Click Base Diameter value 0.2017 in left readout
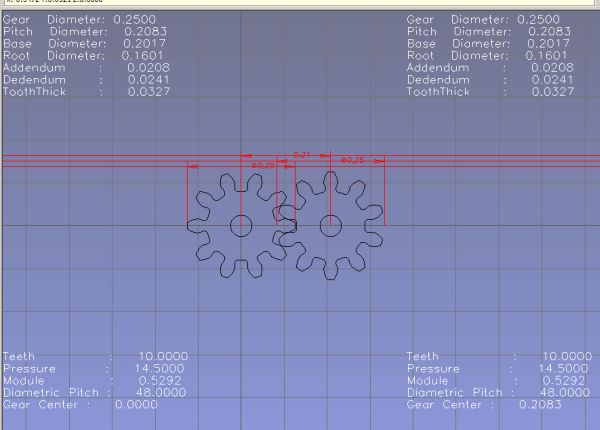This screenshot has width=600, height=430. pyautogui.click(x=145, y=44)
